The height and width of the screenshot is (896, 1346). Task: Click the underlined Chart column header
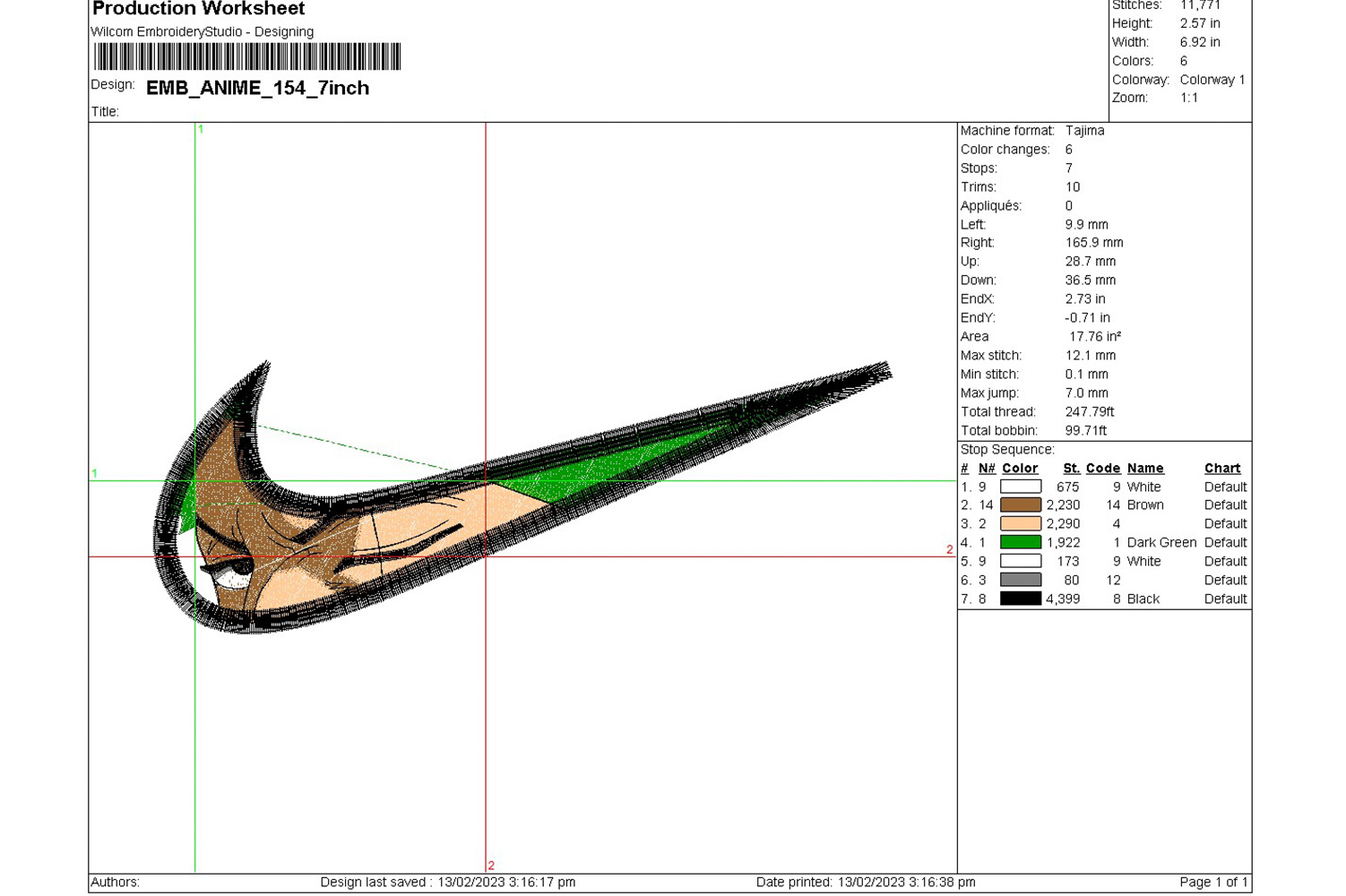(x=1221, y=468)
